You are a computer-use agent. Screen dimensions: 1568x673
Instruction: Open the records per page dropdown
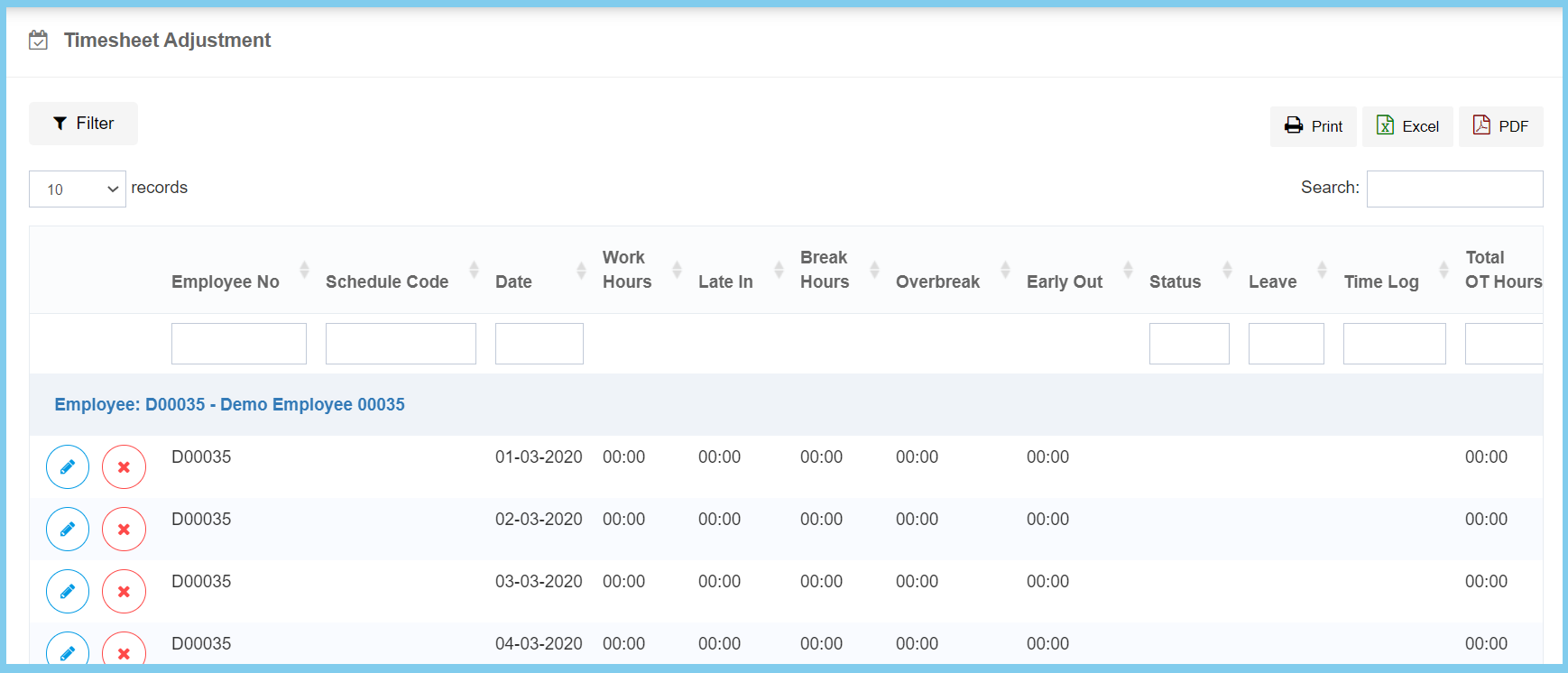(x=78, y=189)
